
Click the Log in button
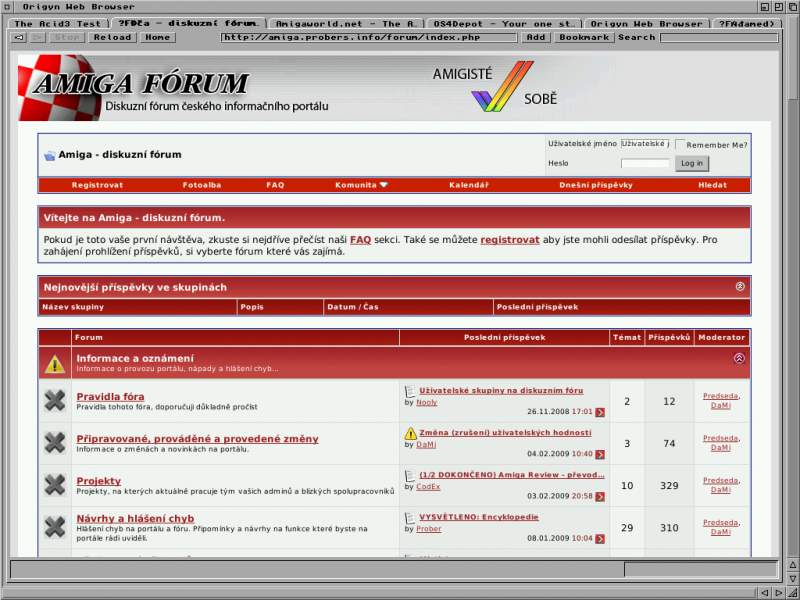692,163
